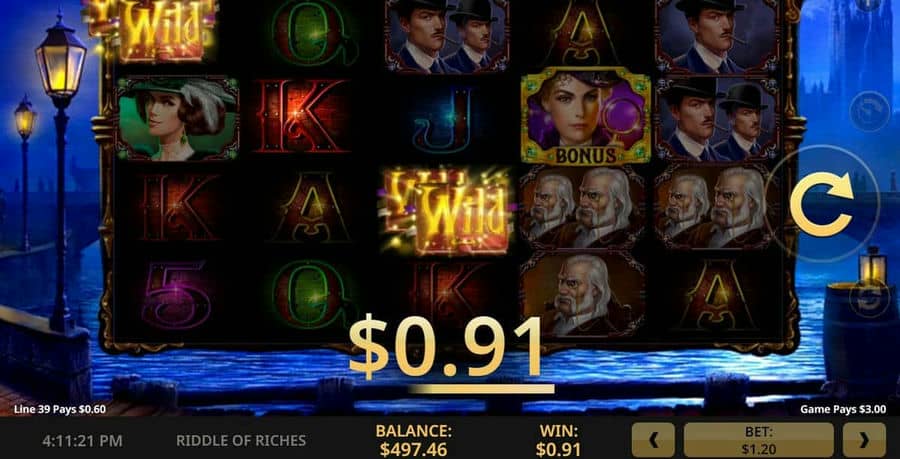This screenshot has height=459, width=900.
Task: Click the Line 39 Pays text
Action: 60,410
